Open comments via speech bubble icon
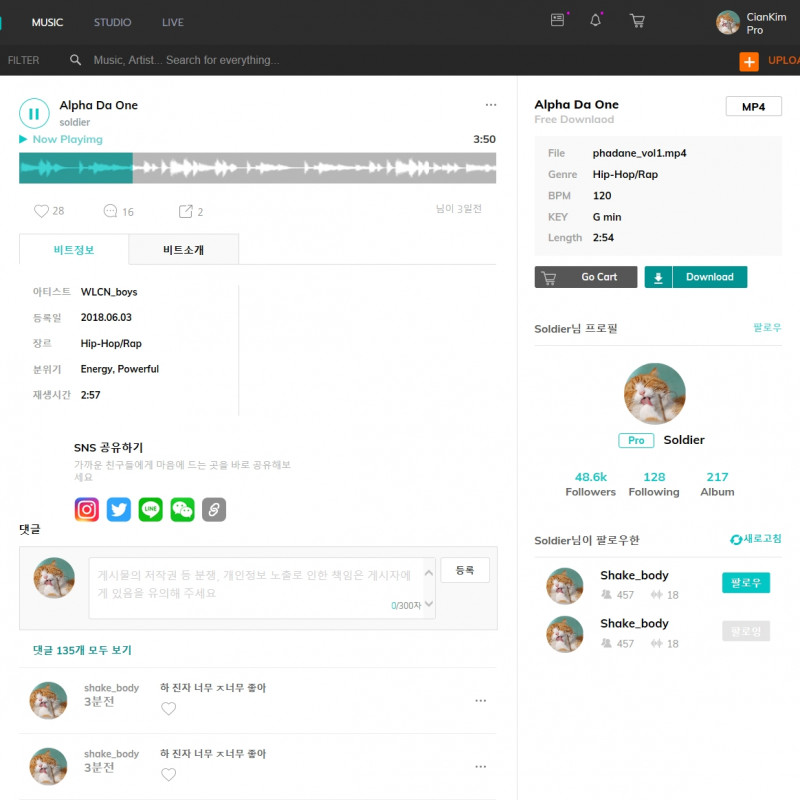This screenshot has width=800, height=800. 110,211
